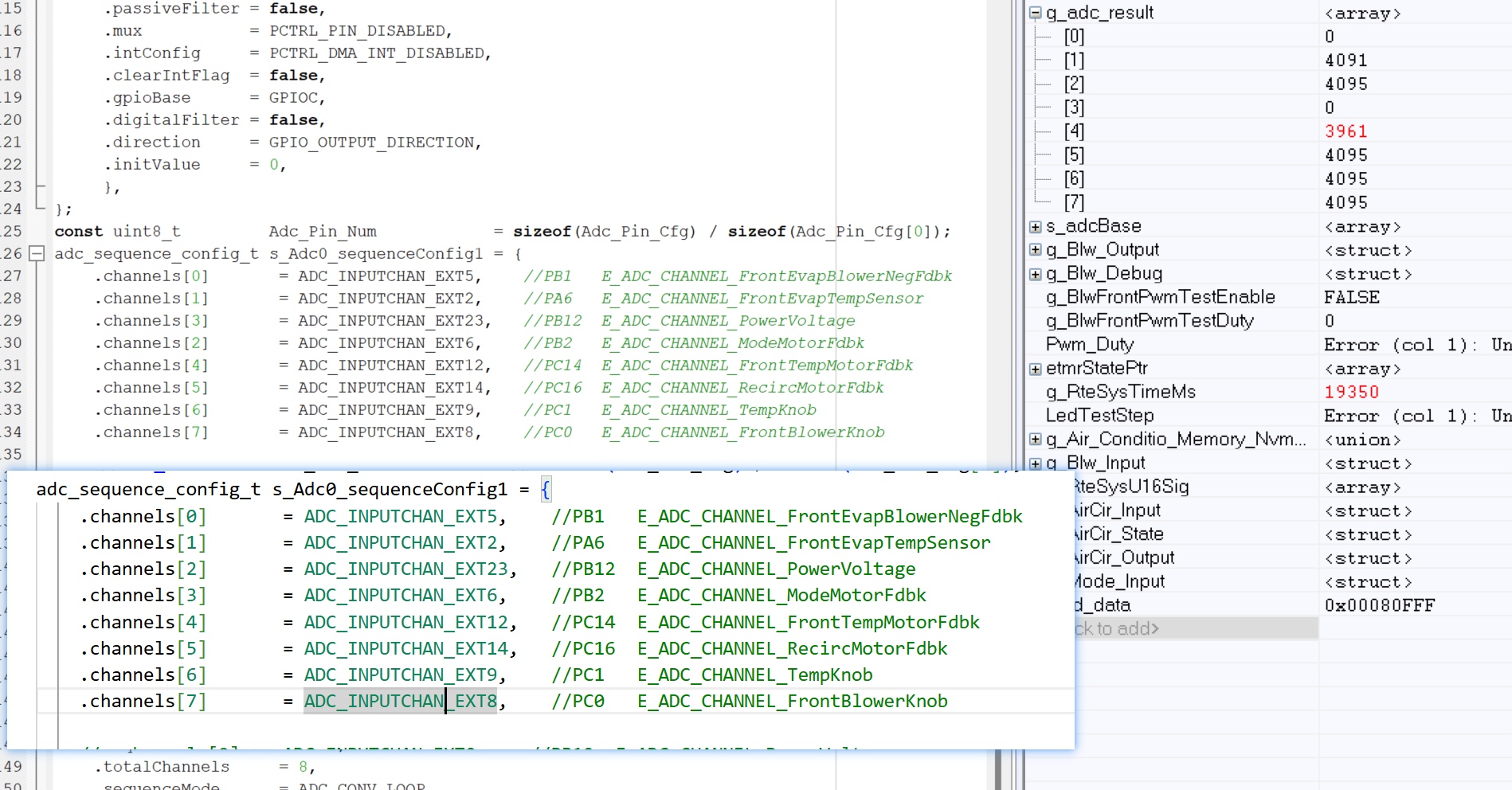Collapse the g_adc_result array

point(1036,13)
